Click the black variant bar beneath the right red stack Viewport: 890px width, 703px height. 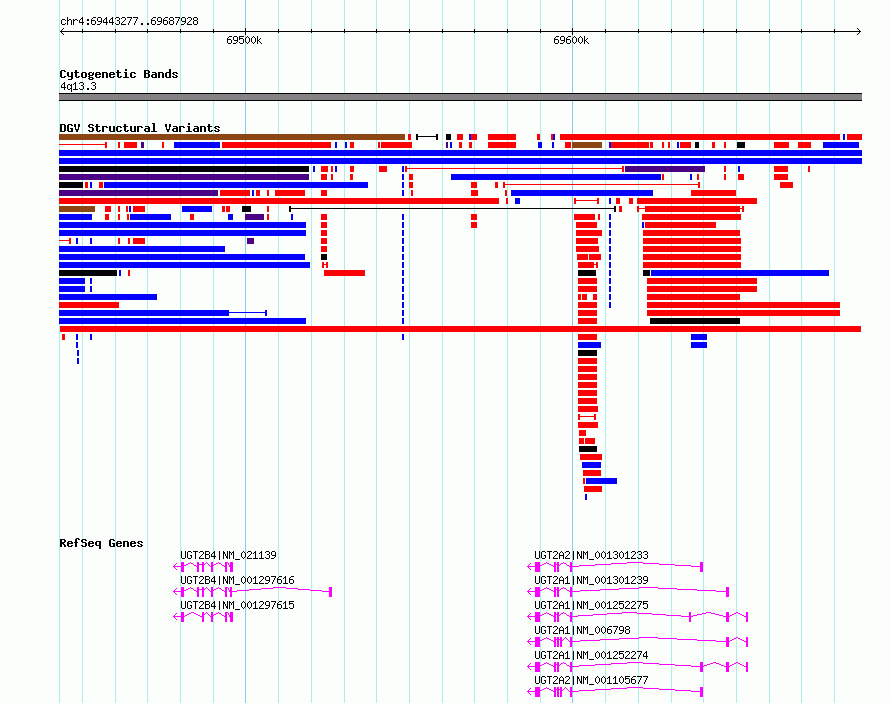click(x=695, y=321)
